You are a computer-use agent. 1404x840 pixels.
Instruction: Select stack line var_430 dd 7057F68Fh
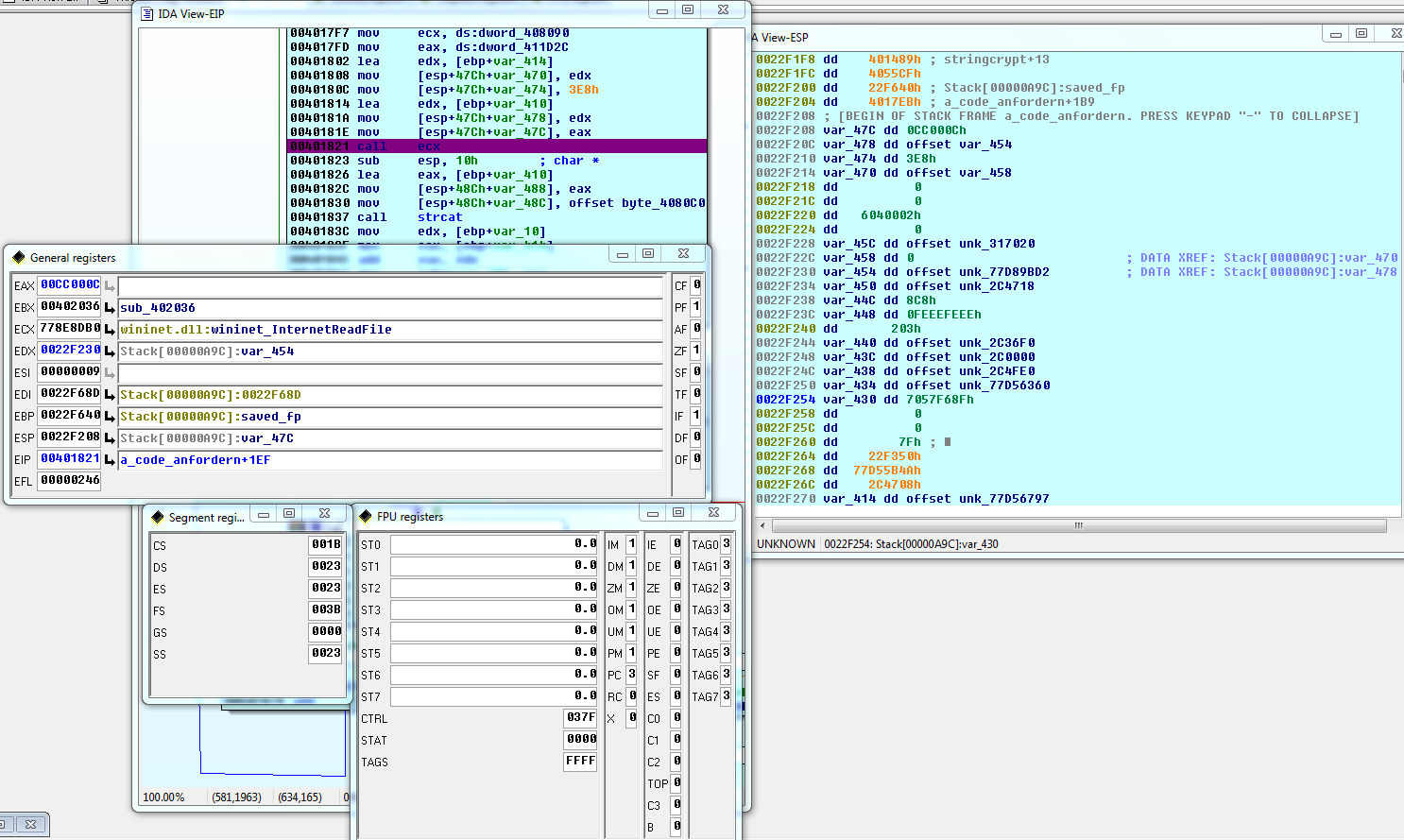click(x=865, y=400)
